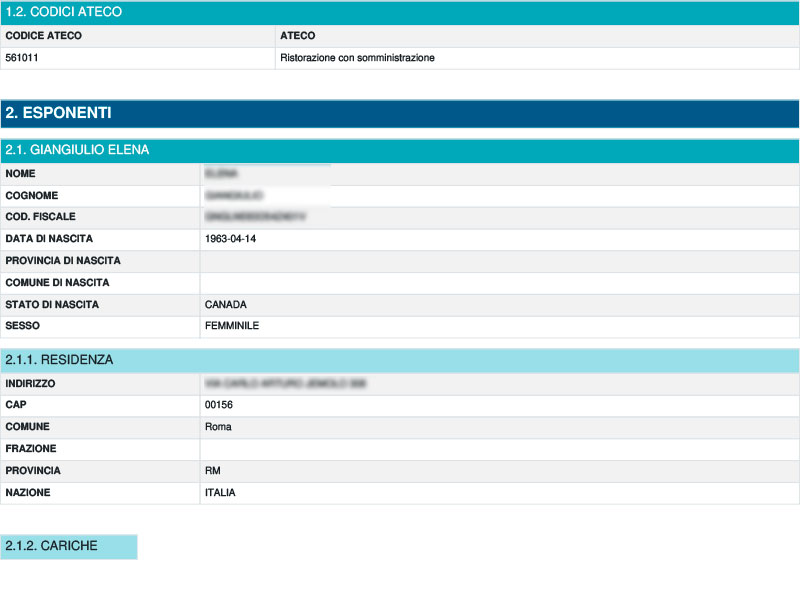The width and height of the screenshot is (800, 600).
Task: Select the COD. FISCALE field
Action: pos(42,217)
